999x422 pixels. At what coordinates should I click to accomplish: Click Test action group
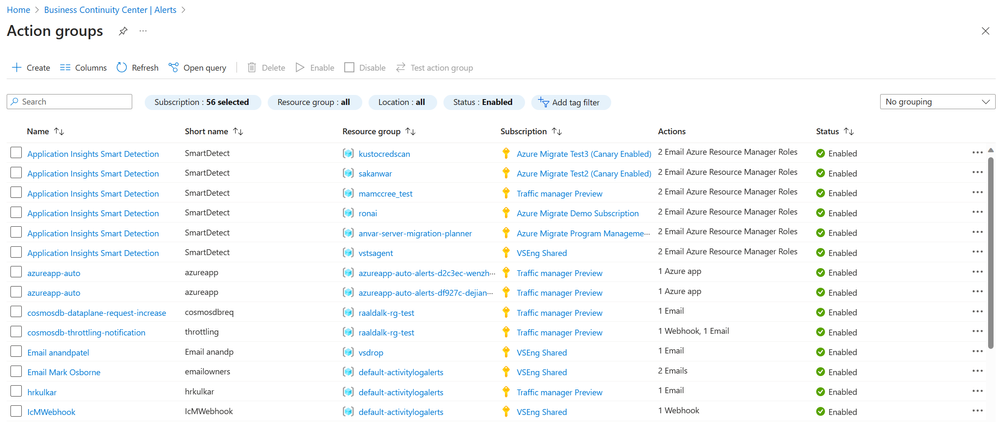point(434,68)
